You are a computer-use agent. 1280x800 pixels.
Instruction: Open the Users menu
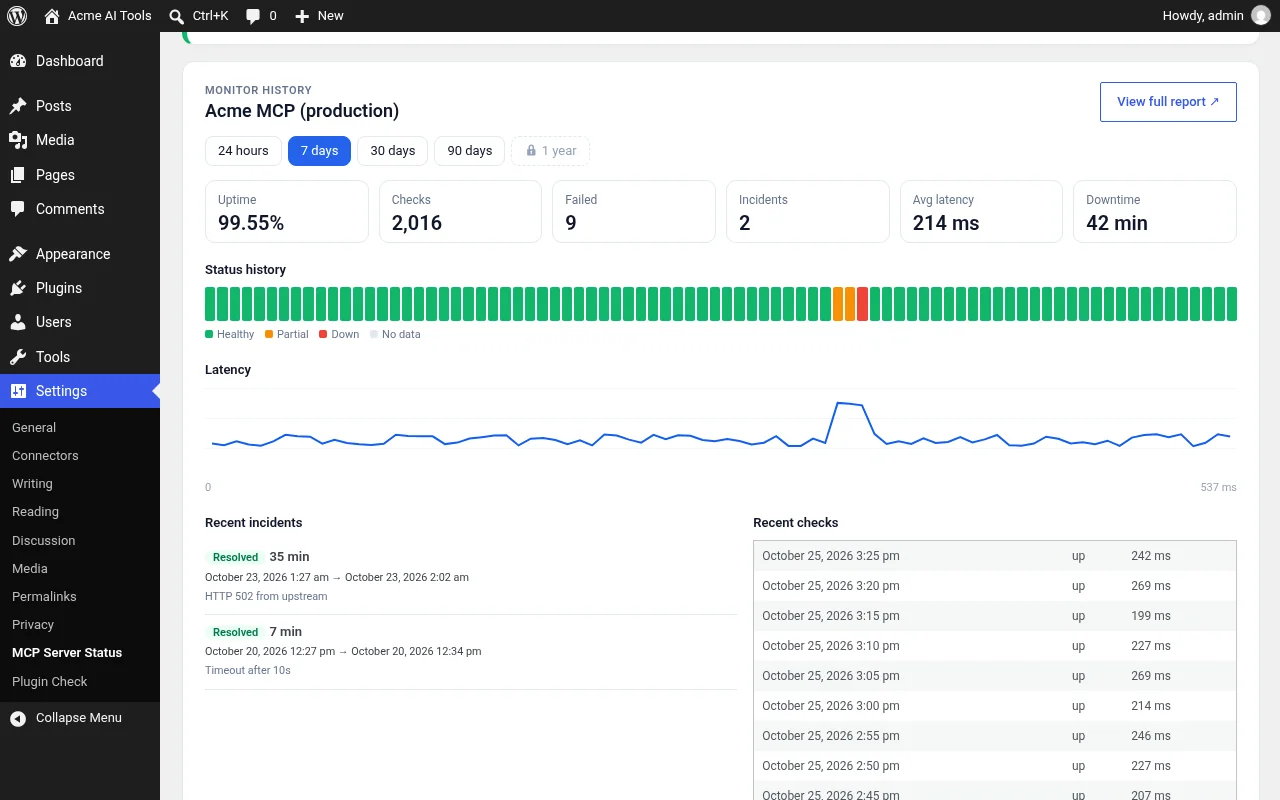(80, 322)
